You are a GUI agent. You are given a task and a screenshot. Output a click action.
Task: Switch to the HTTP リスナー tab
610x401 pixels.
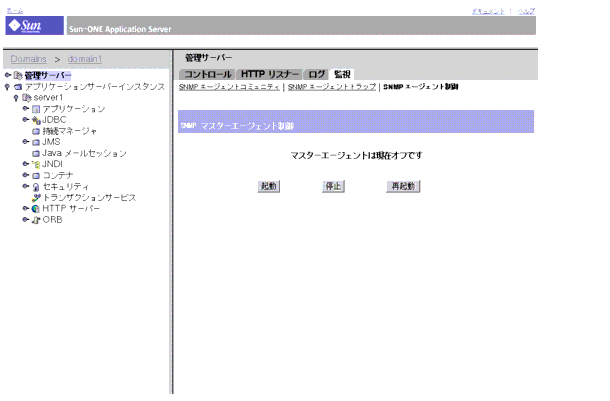(269, 74)
